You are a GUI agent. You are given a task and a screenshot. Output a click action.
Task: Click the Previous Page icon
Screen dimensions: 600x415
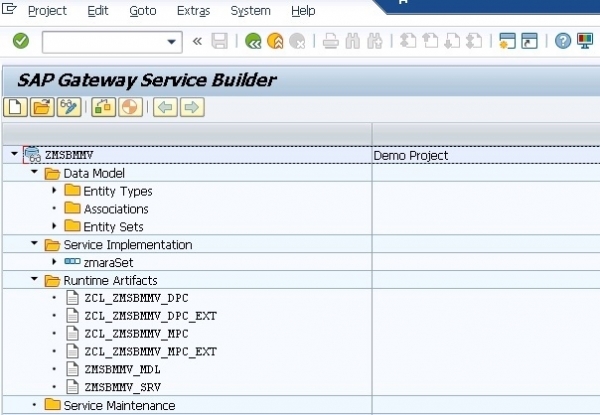coord(430,41)
